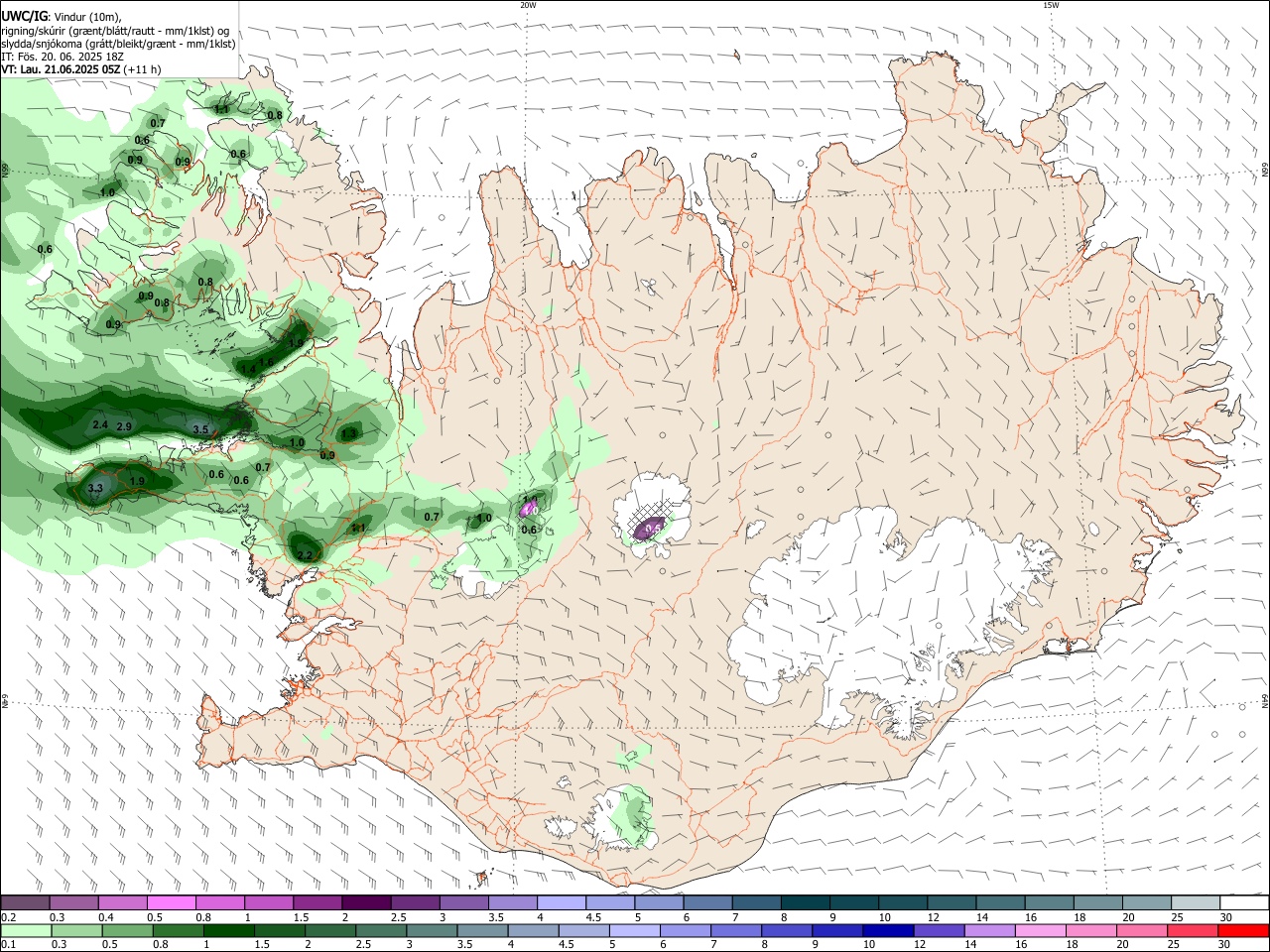Click the 30 label in the upper legend
Viewport: 1270px width, 952px height.
tap(1226, 917)
